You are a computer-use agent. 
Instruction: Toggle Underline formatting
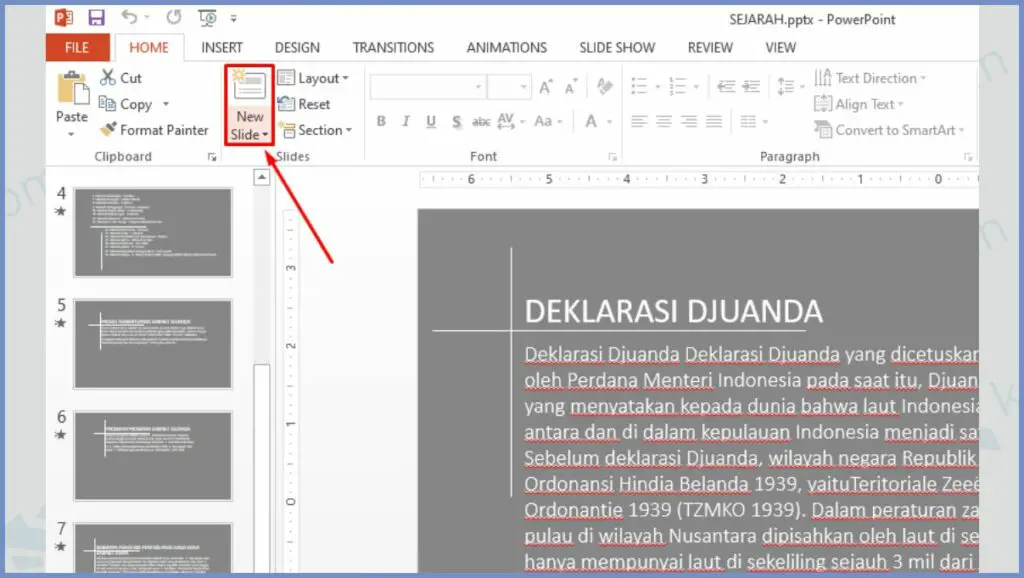(431, 121)
